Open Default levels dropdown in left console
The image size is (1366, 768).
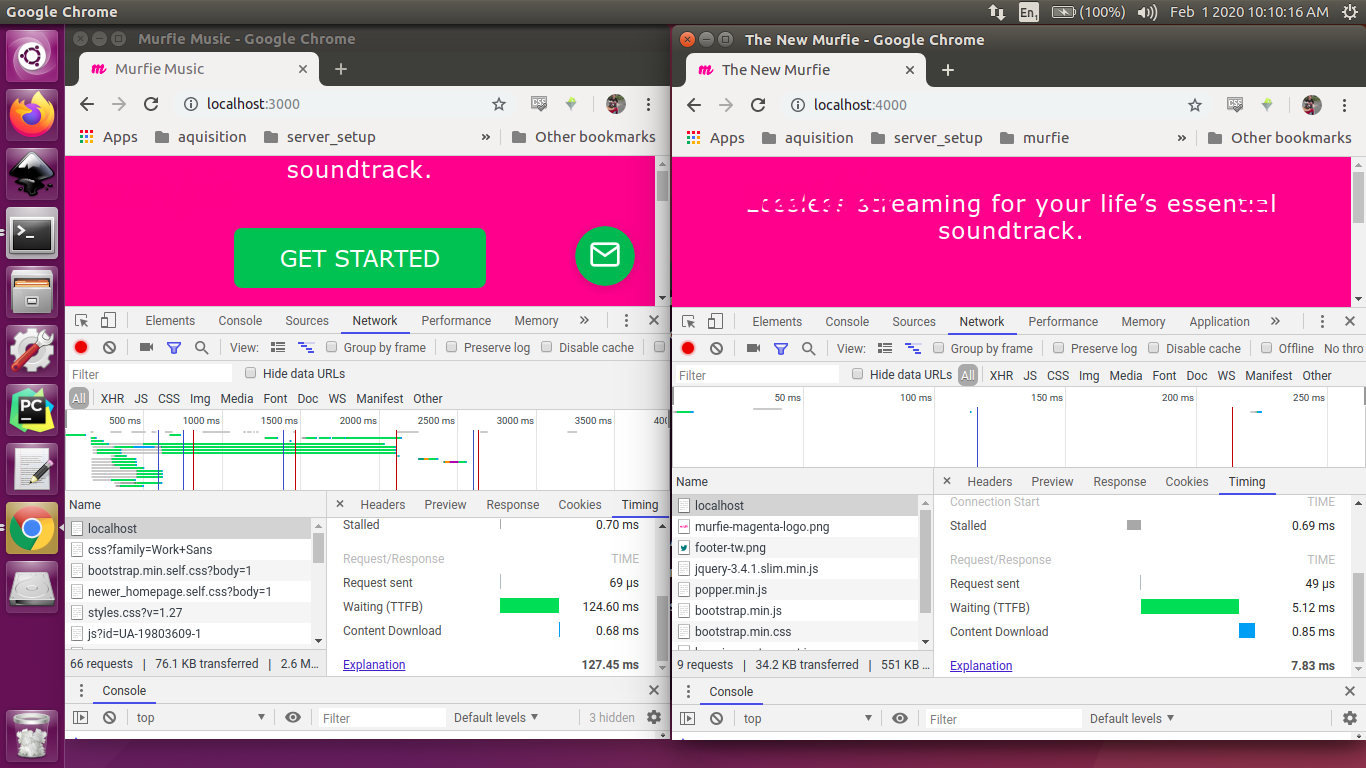pos(496,717)
